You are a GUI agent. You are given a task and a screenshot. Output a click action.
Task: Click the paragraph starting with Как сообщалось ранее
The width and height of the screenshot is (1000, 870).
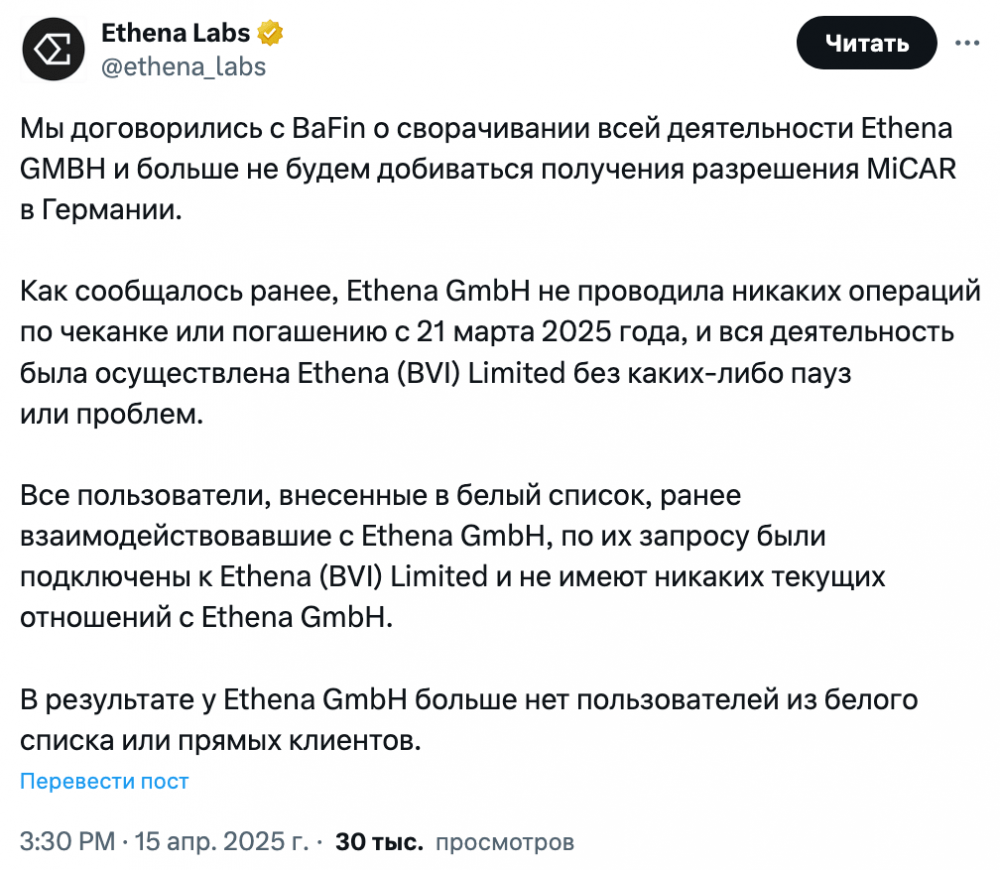click(500, 353)
